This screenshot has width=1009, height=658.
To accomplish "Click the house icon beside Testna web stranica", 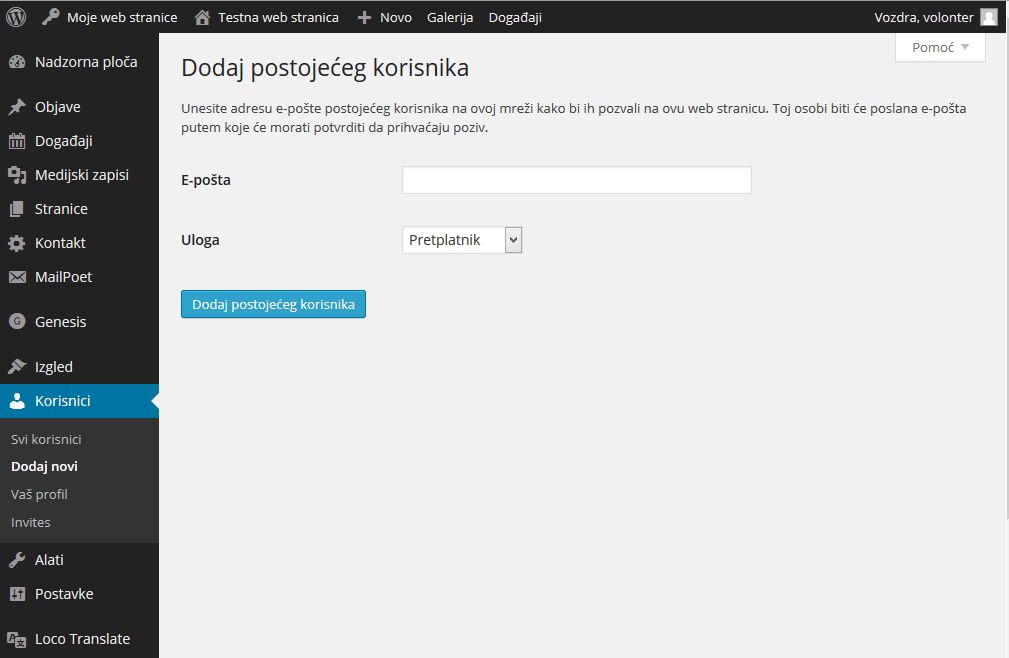I will point(202,17).
